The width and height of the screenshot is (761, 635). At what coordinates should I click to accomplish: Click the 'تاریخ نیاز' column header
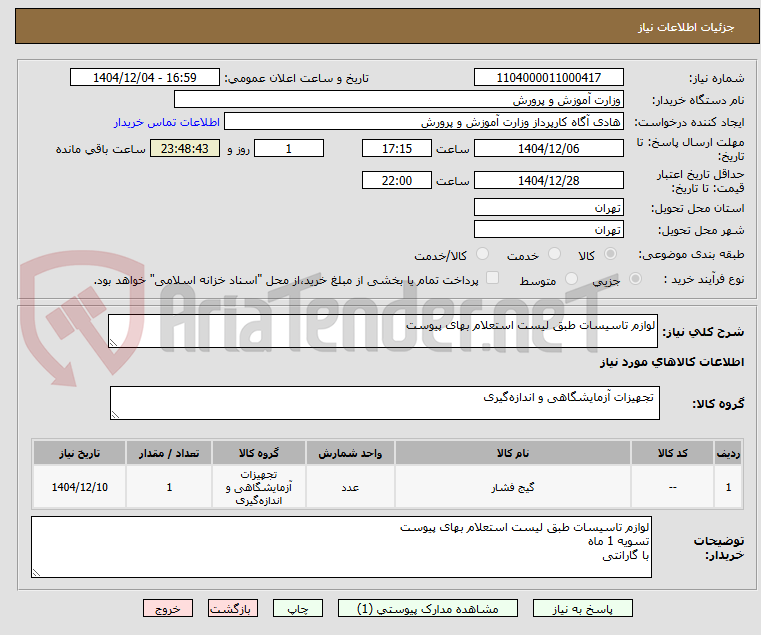pyautogui.click(x=80, y=453)
